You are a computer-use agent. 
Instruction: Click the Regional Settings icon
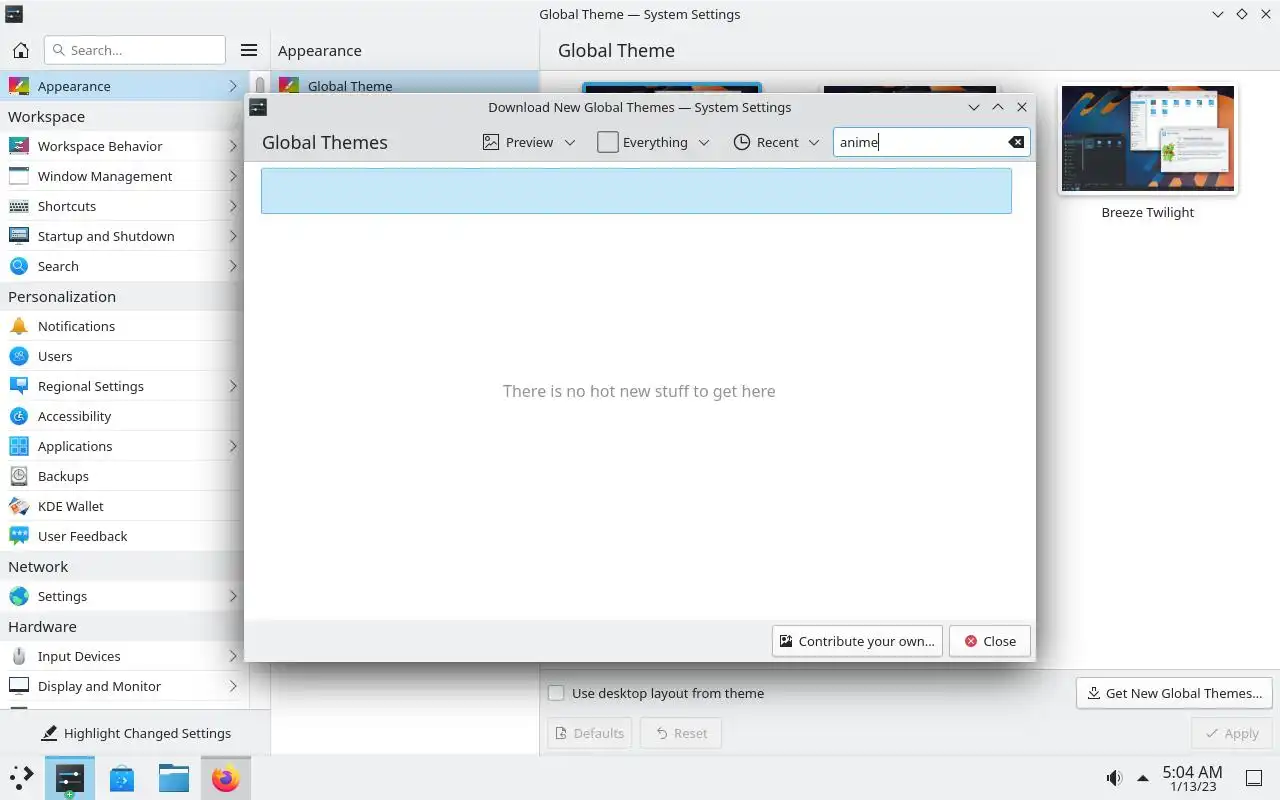[18, 386]
